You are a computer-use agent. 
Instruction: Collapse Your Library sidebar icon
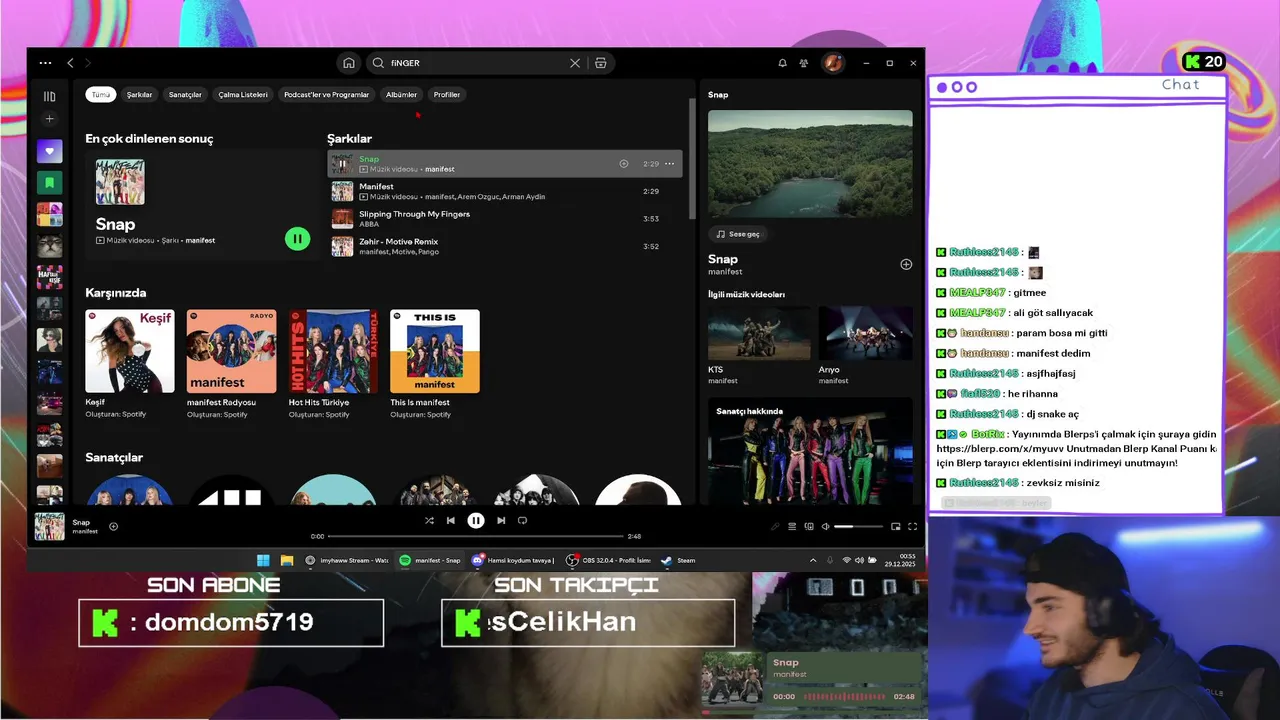pyautogui.click(x=49, y=96)
